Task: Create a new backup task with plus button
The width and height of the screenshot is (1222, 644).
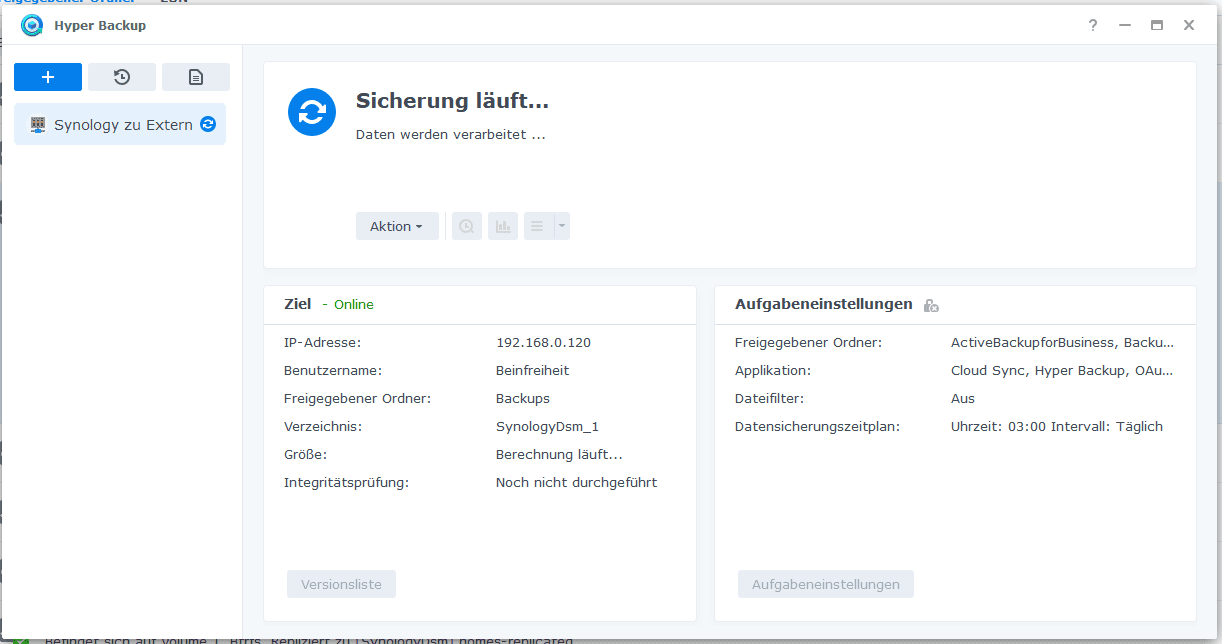Action: 48,77
